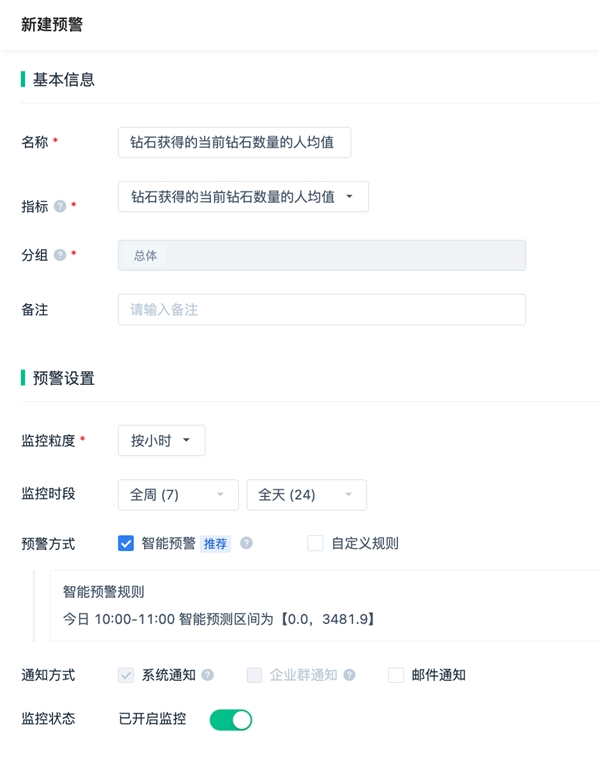
Task: Click the help icon next to 企业群通知
Action: pyautogui.click(x=349, y=675)
